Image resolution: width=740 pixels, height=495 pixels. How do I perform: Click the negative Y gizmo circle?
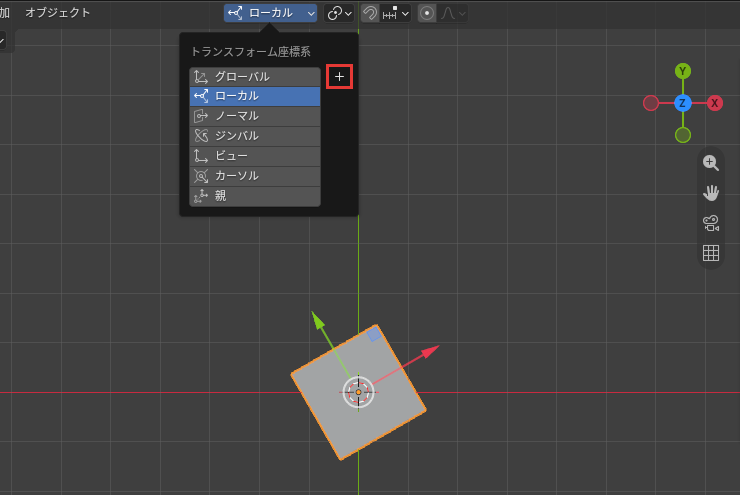pos(682,135)
